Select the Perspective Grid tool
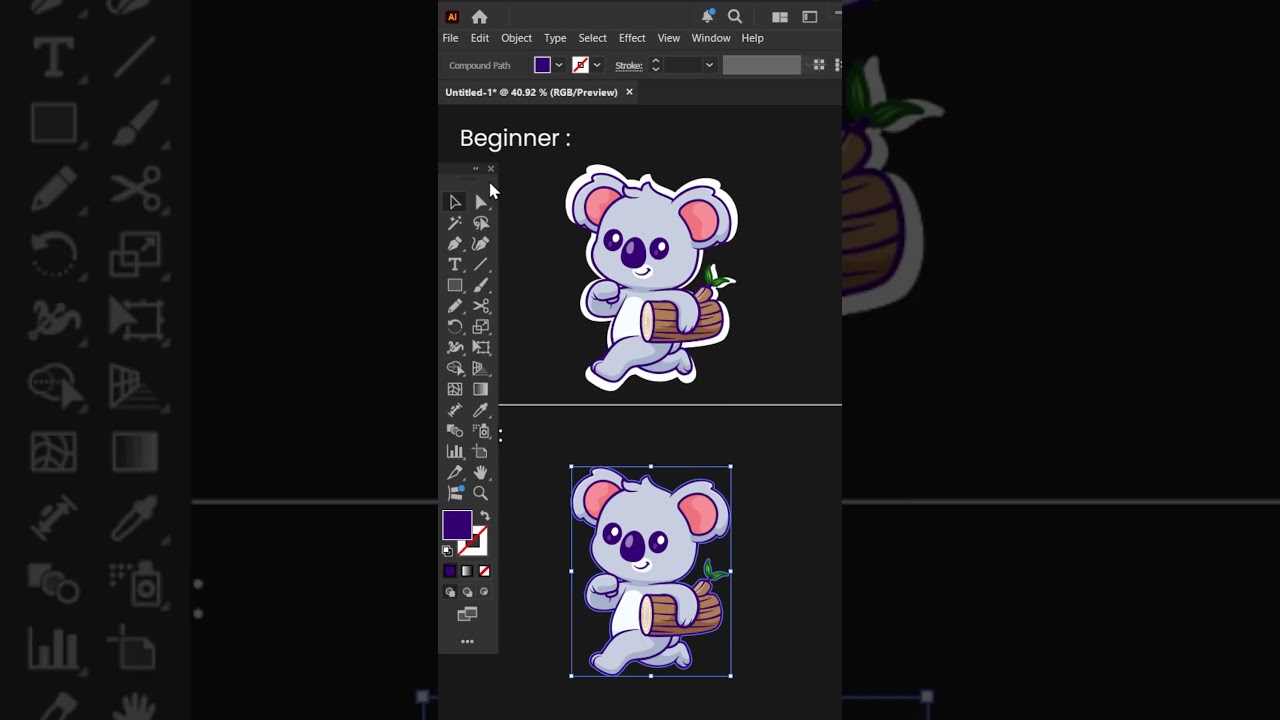Viewport: 1280px width, 720px height. point(481,369)
